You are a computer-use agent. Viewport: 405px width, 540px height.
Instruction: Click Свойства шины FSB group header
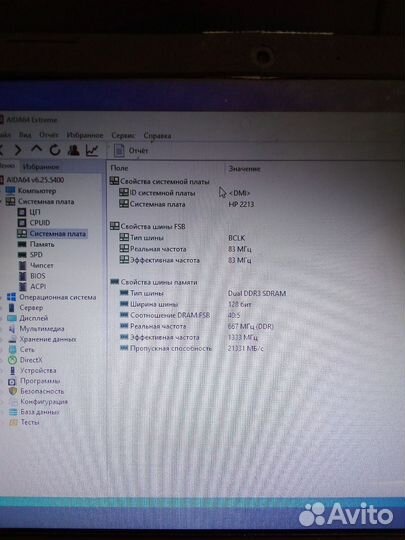[153, 226]
